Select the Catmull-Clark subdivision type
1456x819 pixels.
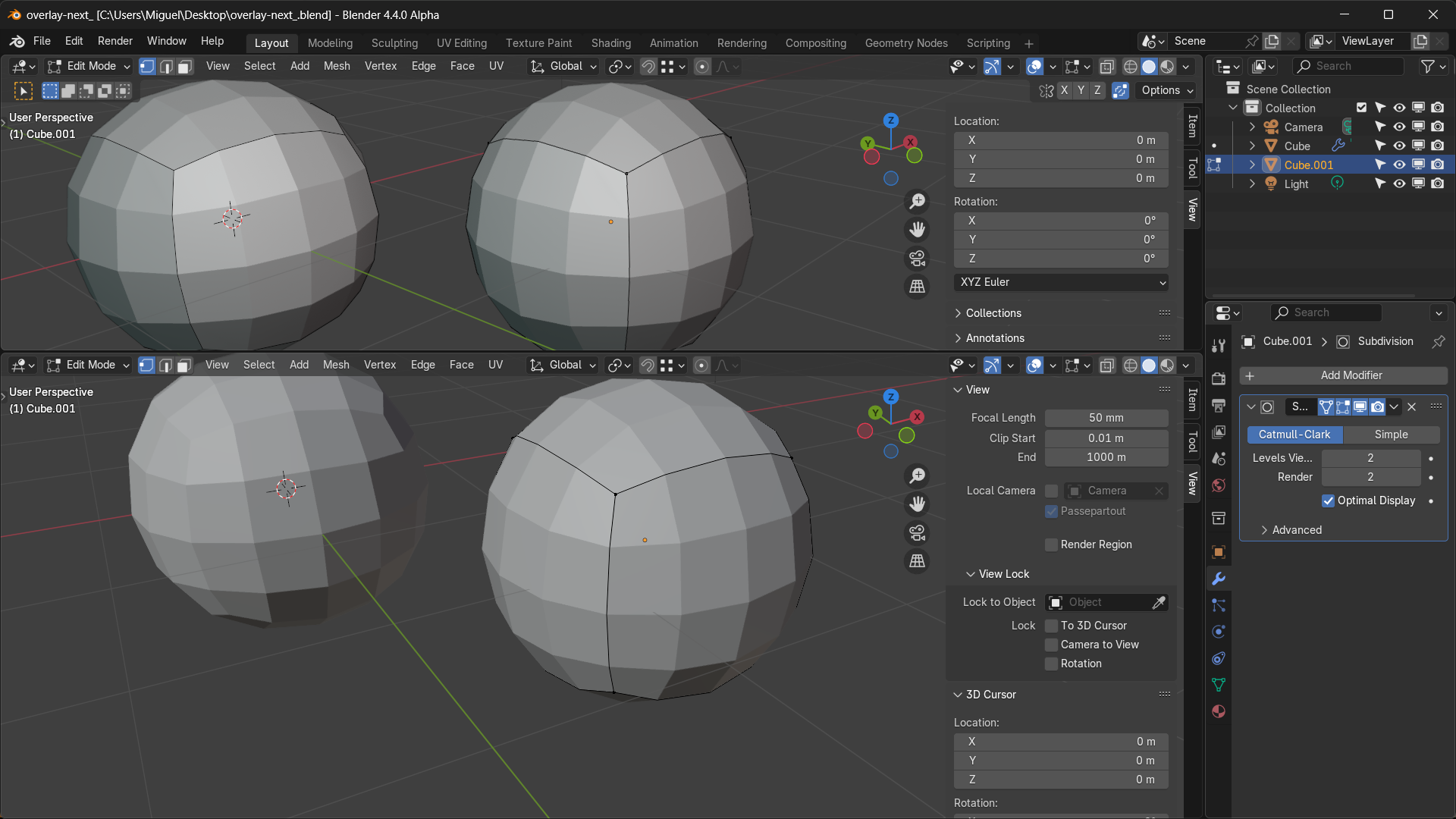[x=1294, y=435]
